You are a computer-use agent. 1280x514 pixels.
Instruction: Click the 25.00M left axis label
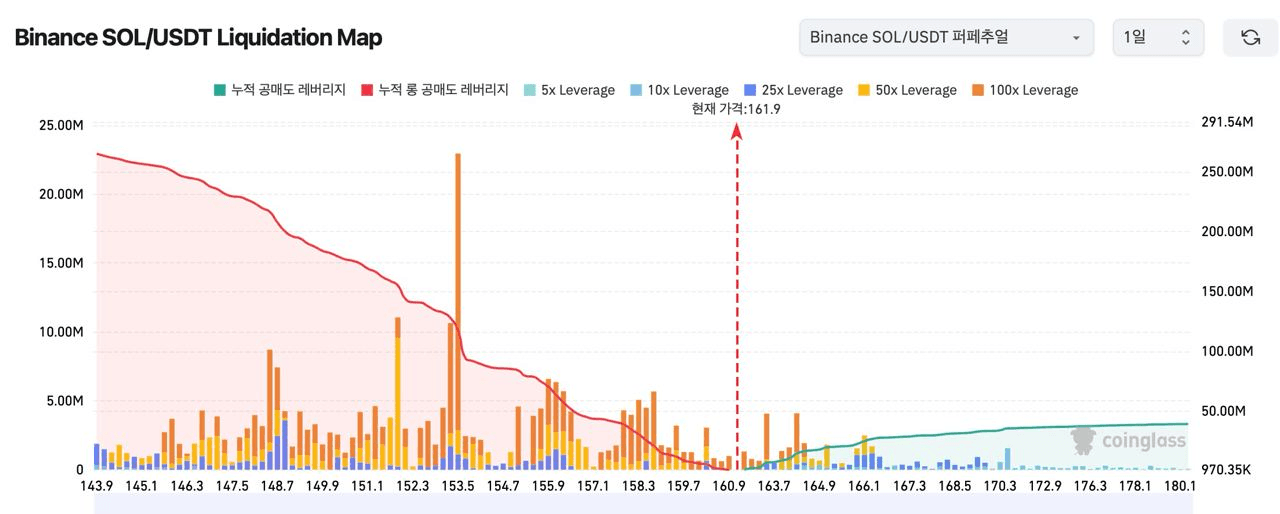click(x=61, y=125)
